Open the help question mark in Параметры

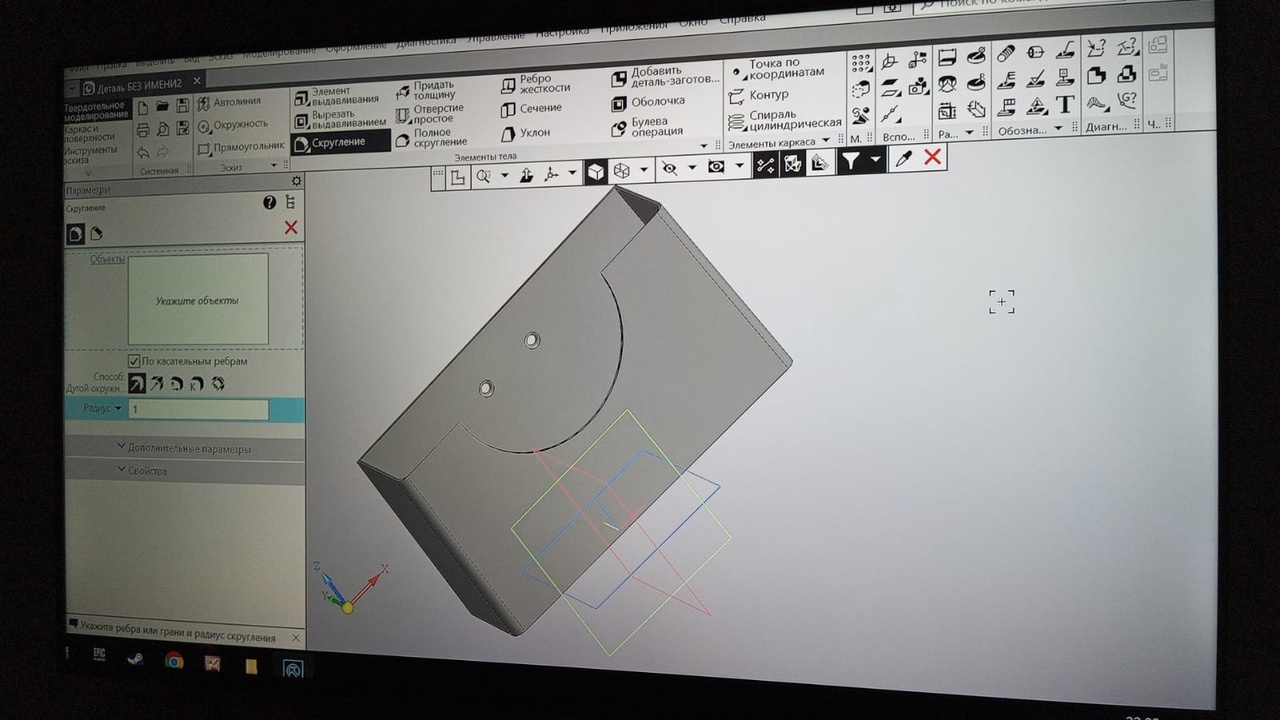tap(269, 202)
